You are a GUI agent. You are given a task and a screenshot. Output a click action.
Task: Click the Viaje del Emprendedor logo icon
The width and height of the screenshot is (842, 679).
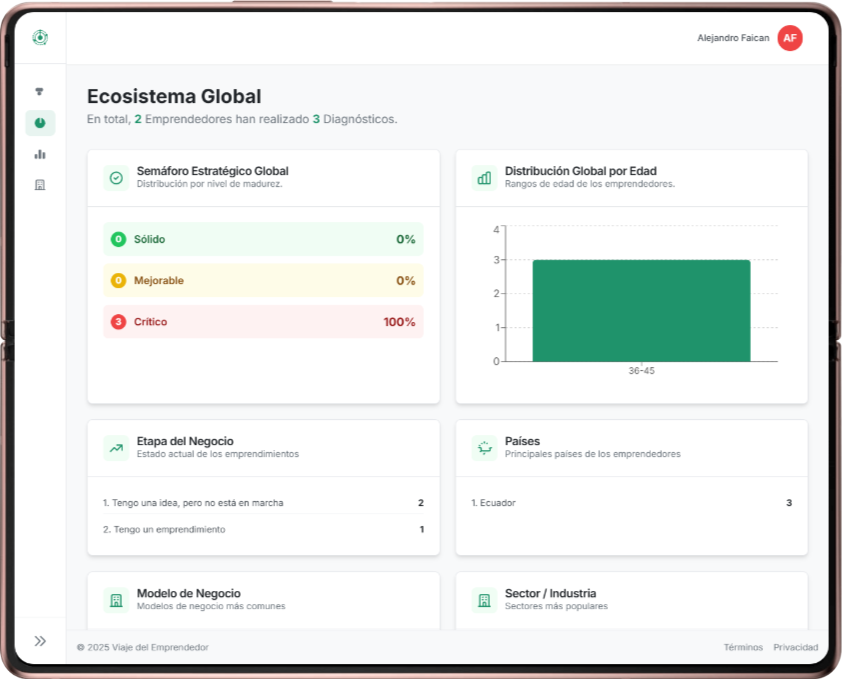pyautogui.click(x=40, y=36)
